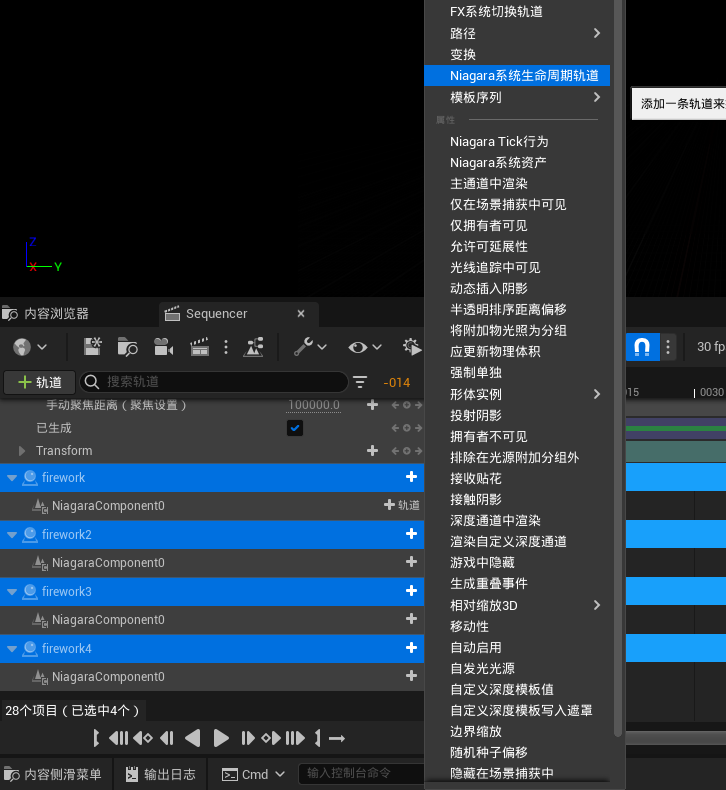The height and width of the screenshot is (790, 726).
Task: Select 自动启用 property
Action: coord(517,647)
